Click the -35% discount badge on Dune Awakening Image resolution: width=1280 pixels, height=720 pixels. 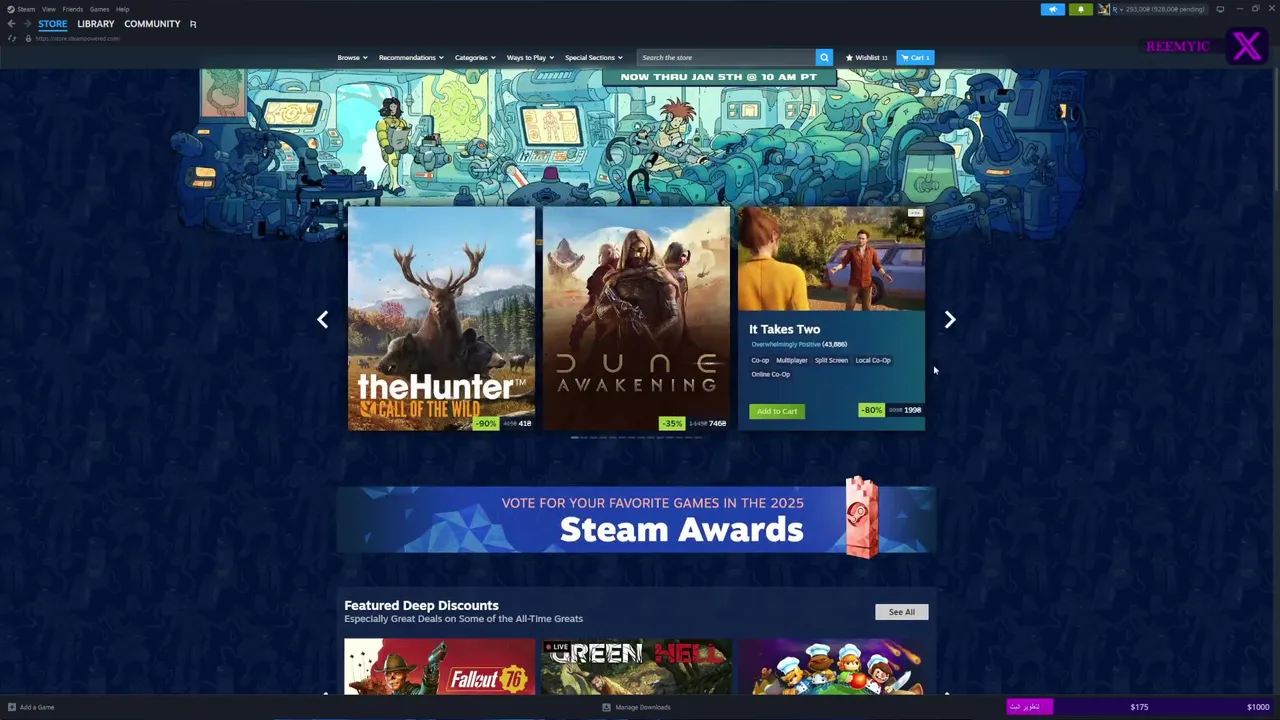(x=672, y=423)
